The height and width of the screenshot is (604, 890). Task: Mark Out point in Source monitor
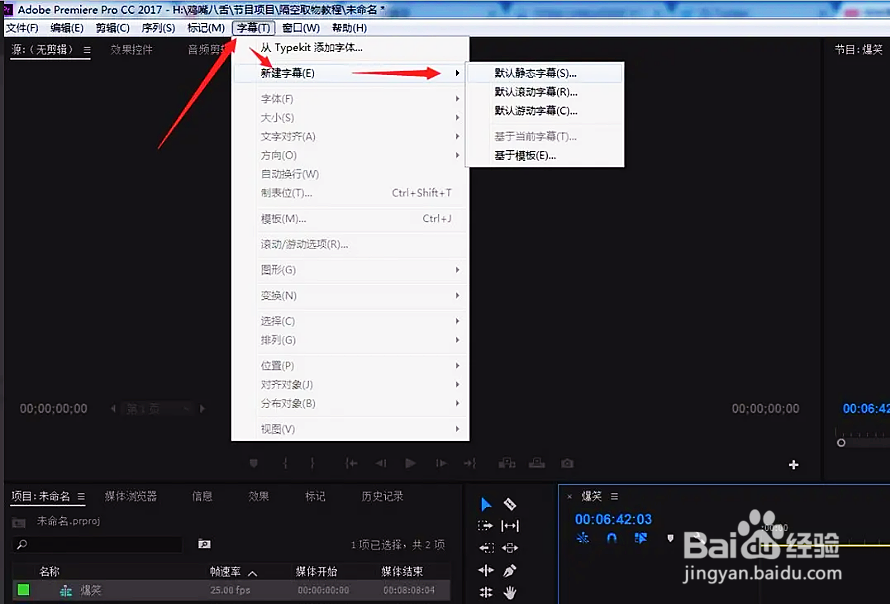[x=312, y=463]
